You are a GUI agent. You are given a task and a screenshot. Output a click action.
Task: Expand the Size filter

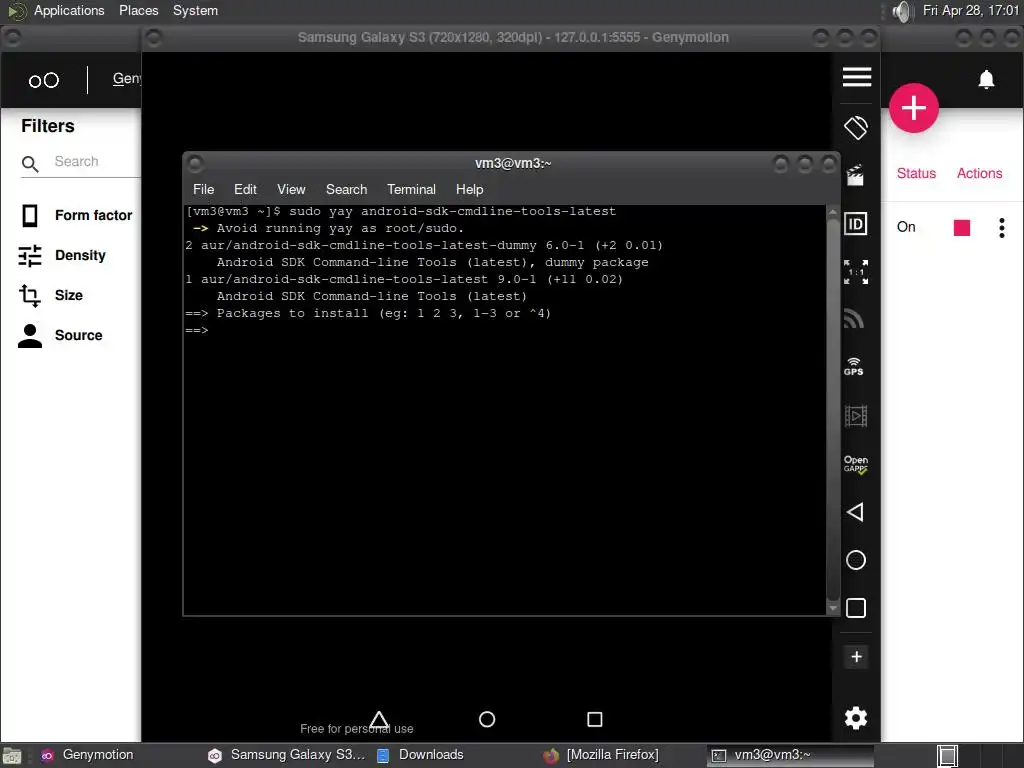[x=52, y=295]
